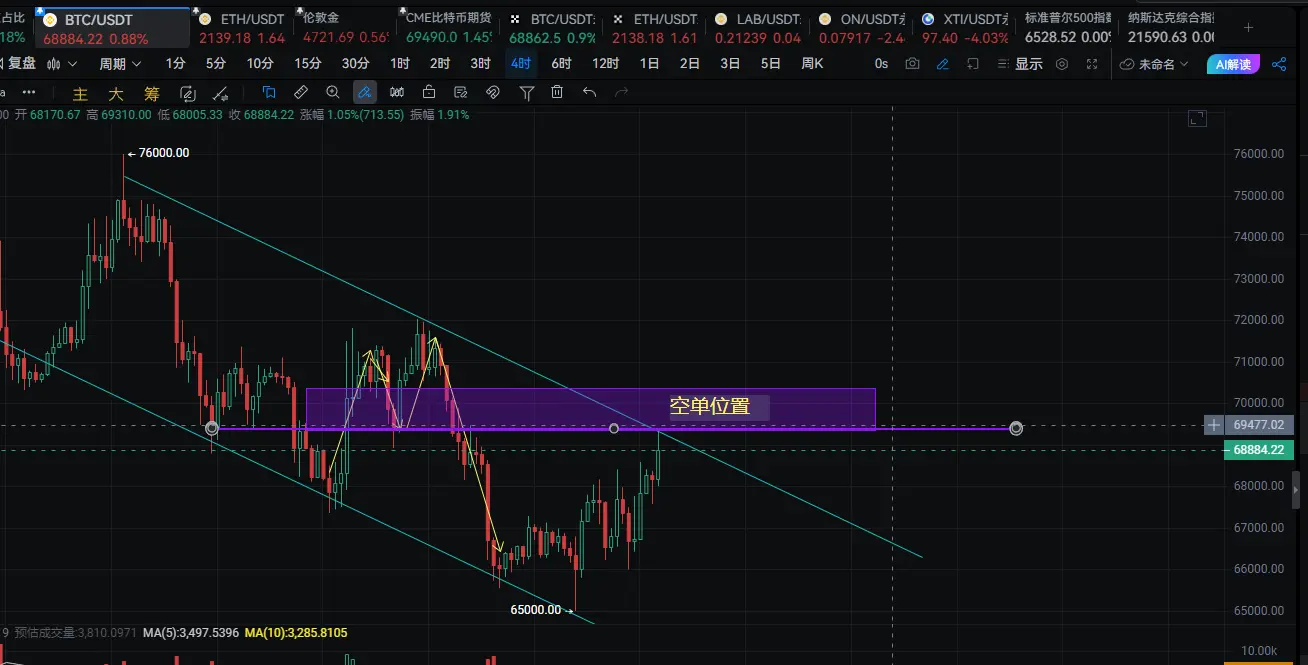The height and width of the screenshot is (665, 1308).
Task: Click the magnifier zoom tool
Action: click(x=333, y=92)
